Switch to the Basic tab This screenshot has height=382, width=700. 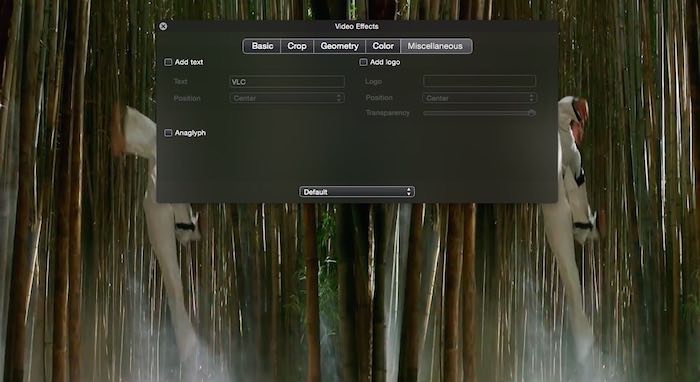click(x=262, y=46)
